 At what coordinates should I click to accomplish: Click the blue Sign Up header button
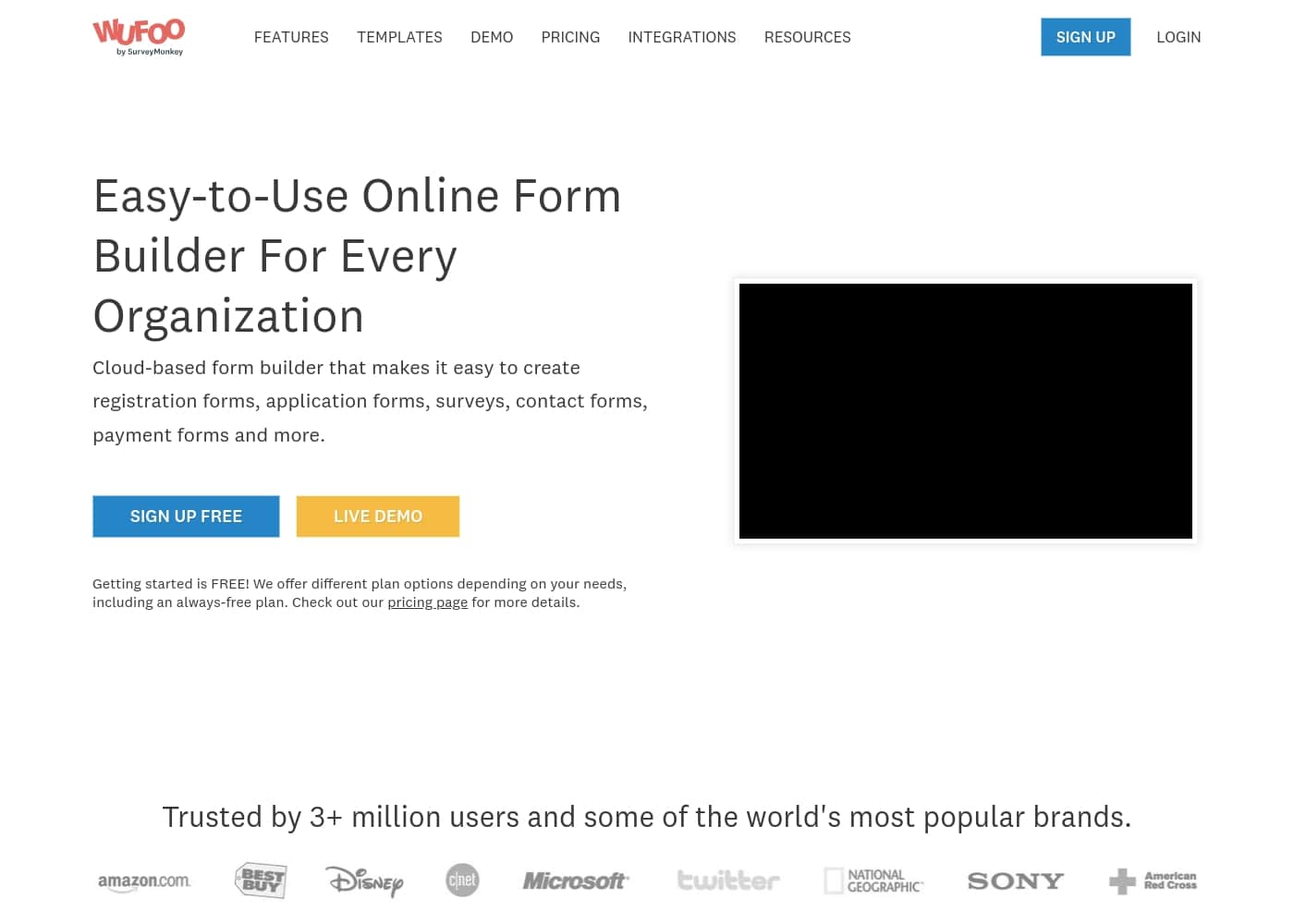1086,37
